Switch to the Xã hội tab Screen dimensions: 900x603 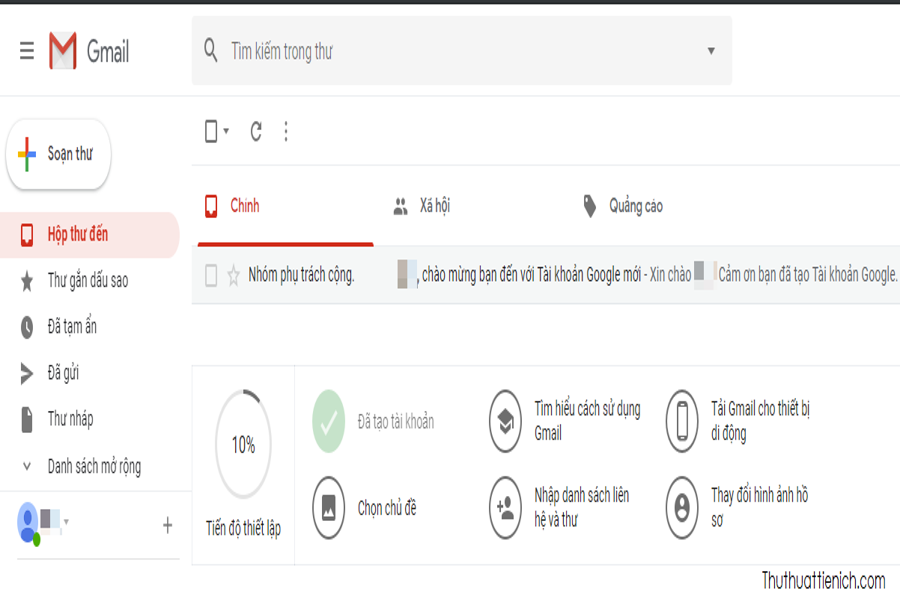point(422,206)
